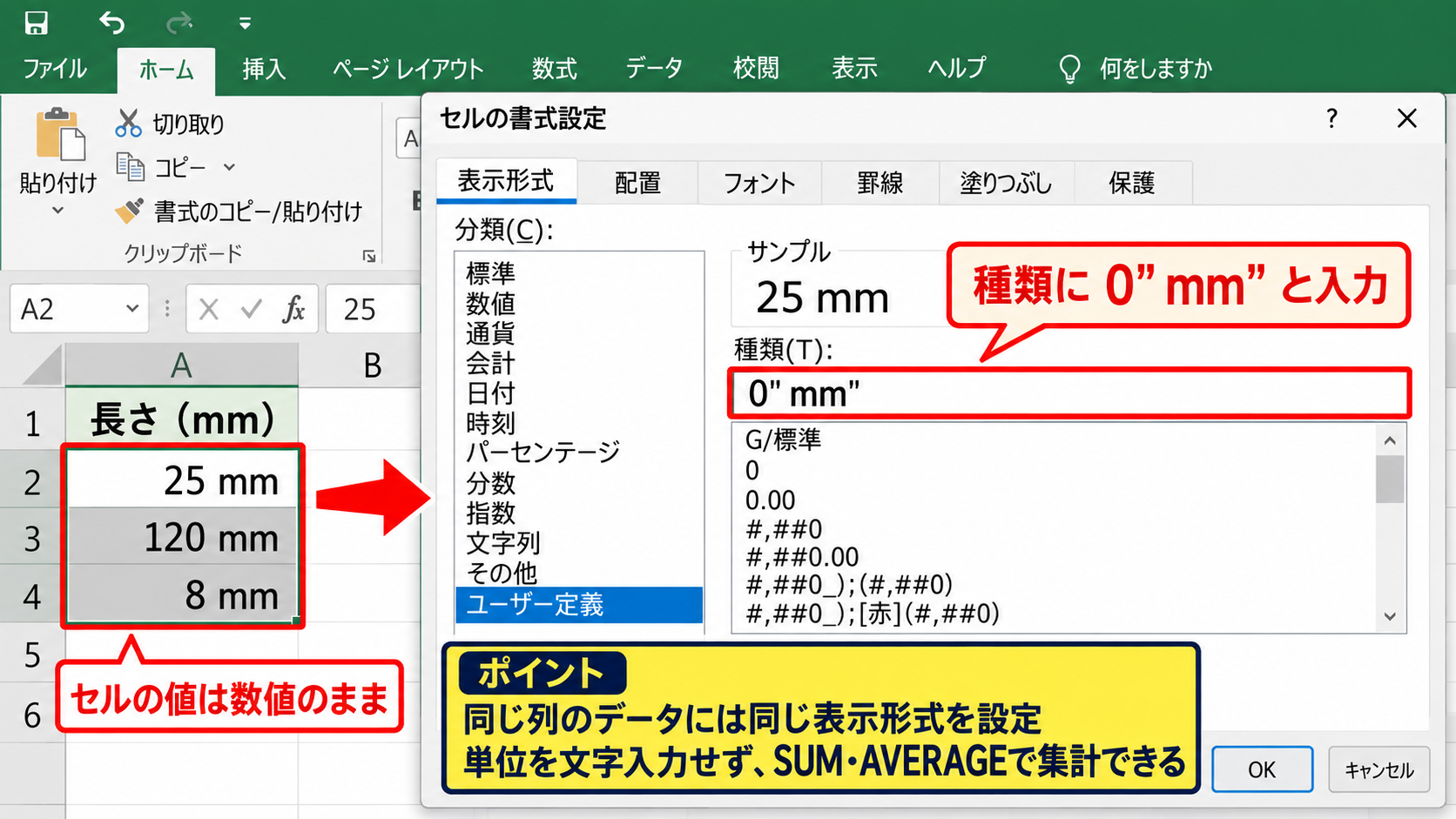This screenshot has width=1456, height=819.
Task: Click the formula bar cancel X icon
Action: (208, 309)
